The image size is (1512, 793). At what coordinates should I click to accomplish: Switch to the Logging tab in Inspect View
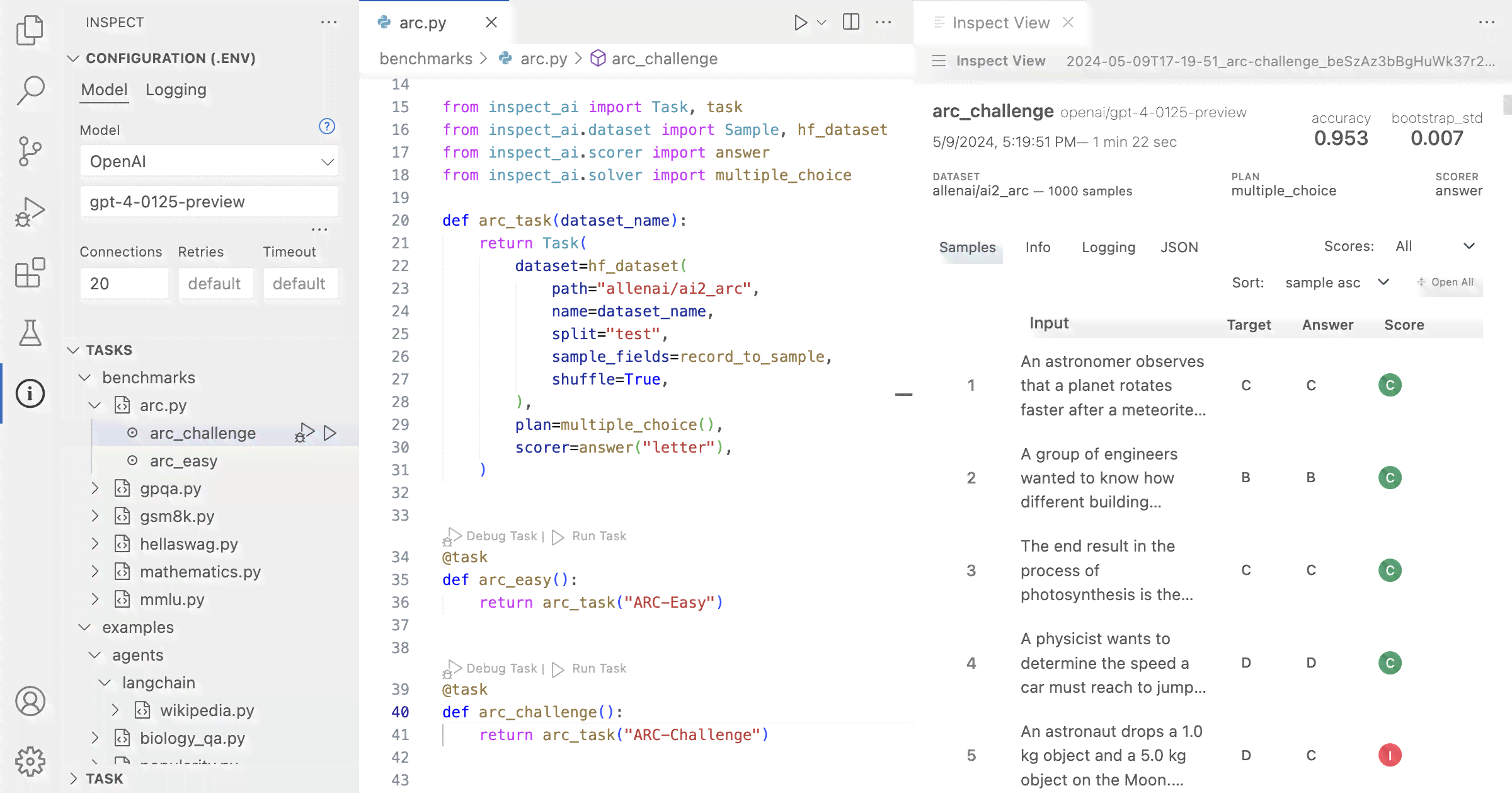(x=1108, y=247)
